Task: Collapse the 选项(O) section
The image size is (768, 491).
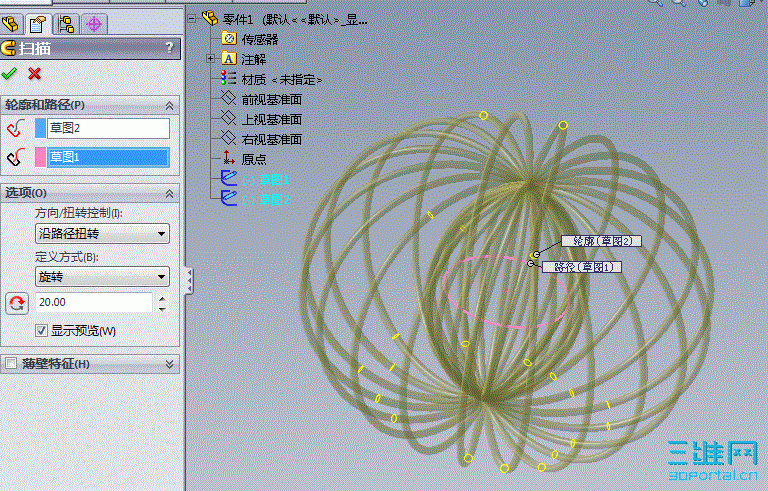Action: click(169, 194)
